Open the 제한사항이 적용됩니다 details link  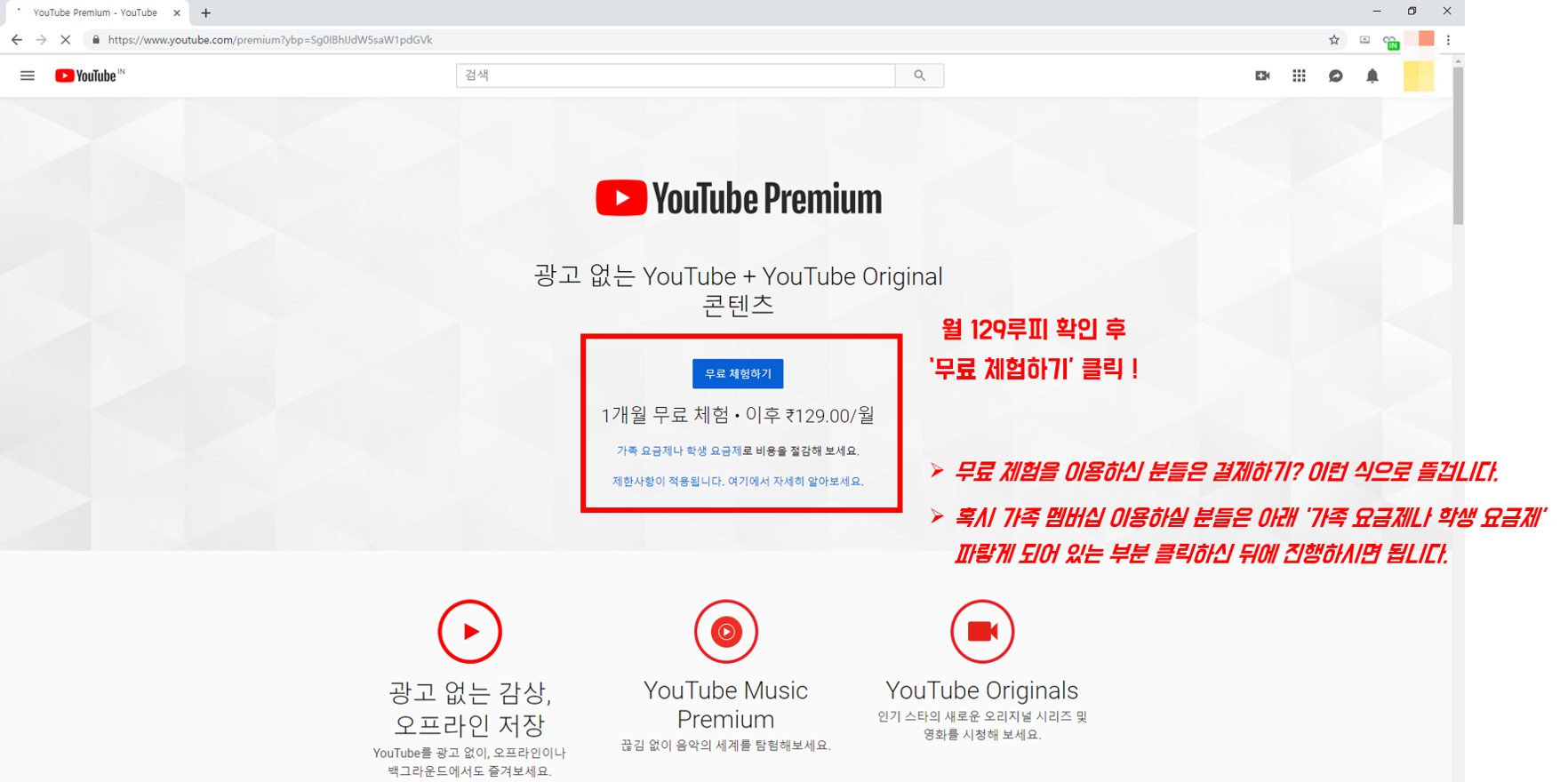(738, 481)
